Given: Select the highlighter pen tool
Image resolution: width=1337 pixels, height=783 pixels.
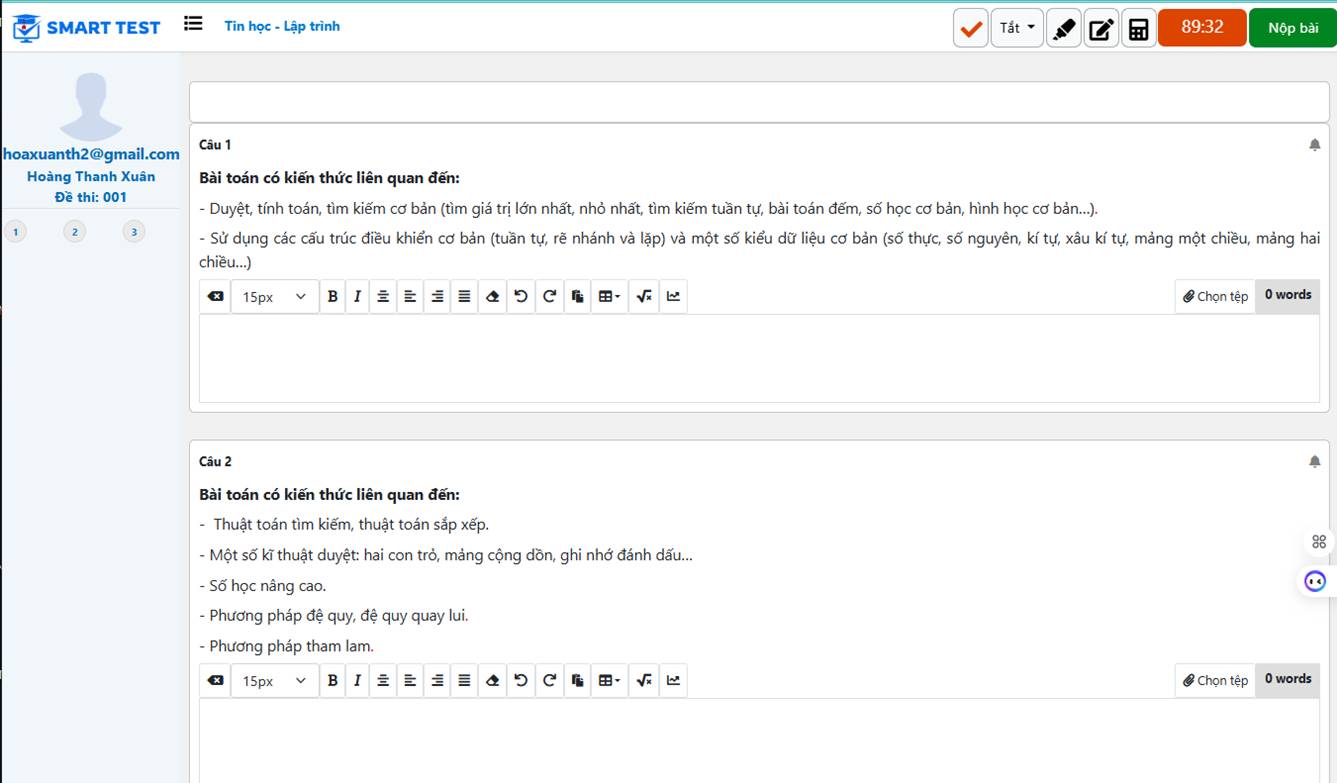Looking at the screenshot, I should point(1064,28).
